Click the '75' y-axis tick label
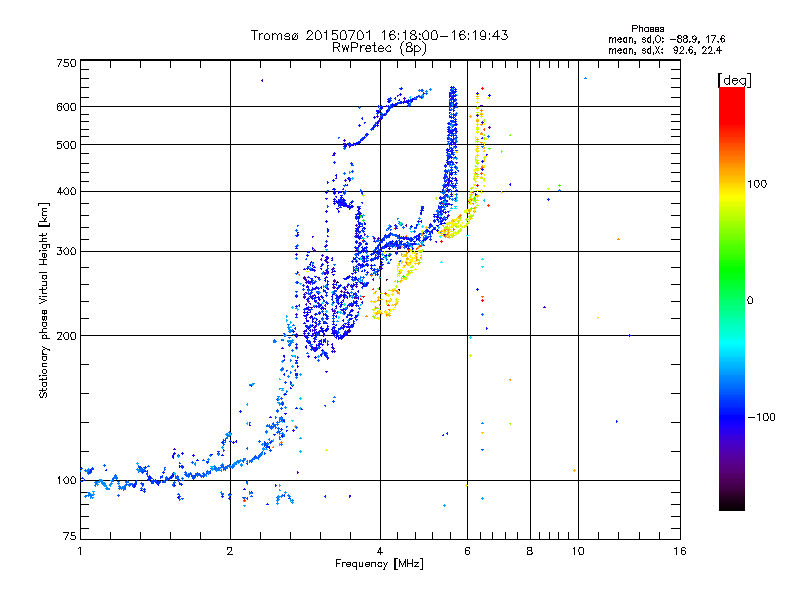The height and width of the screenshot is (600, 800). (70, 536)
